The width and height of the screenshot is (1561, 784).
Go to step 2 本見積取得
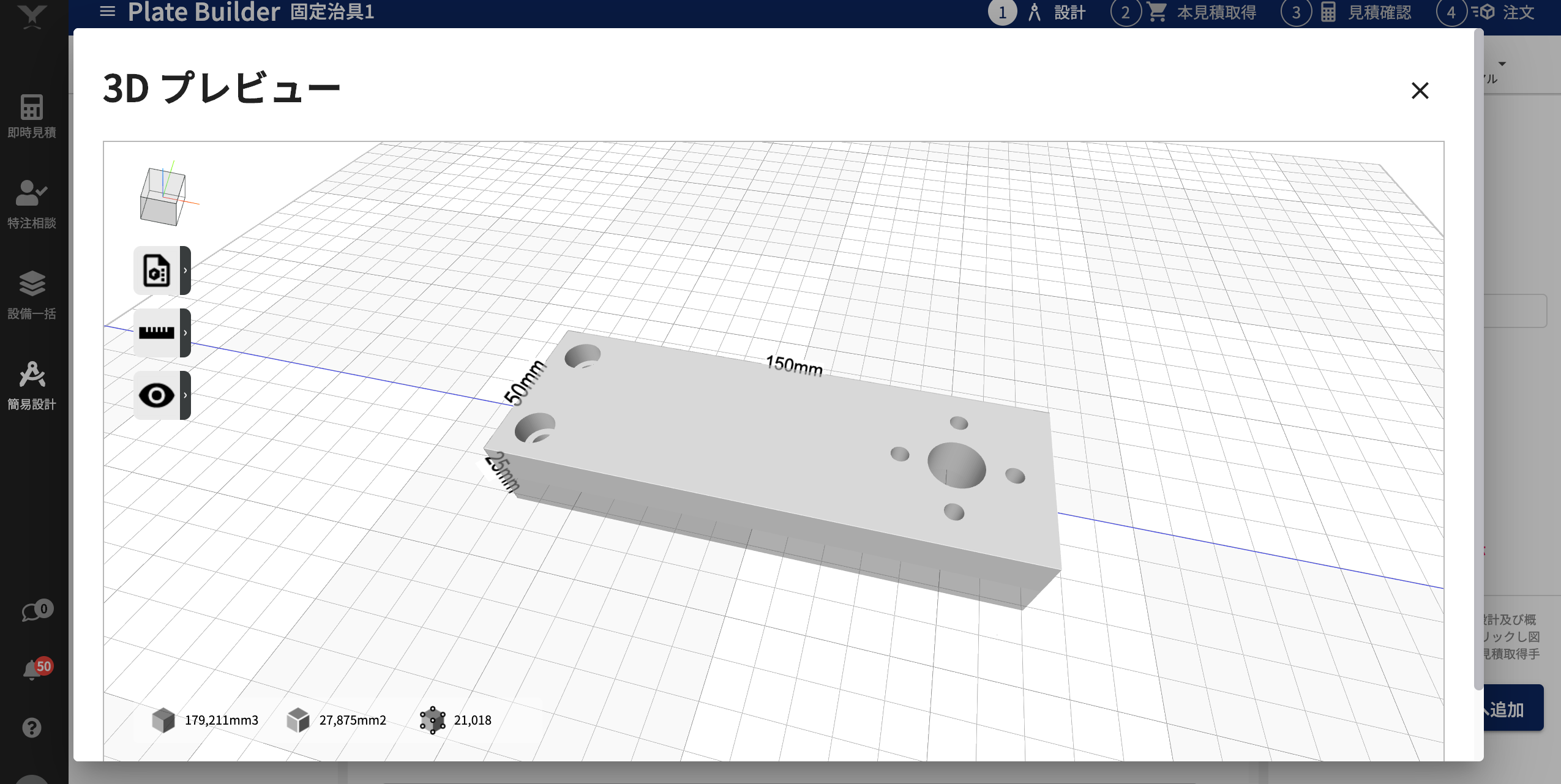coord(1184,12)
